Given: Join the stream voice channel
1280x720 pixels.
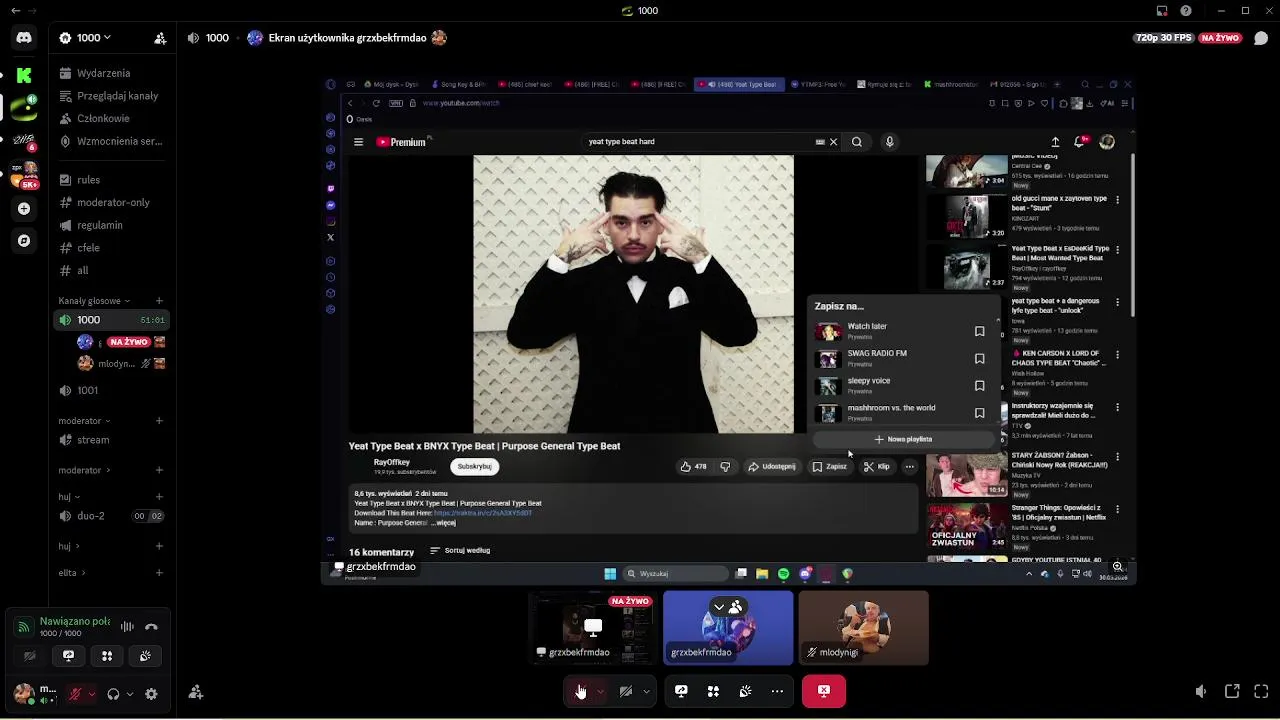Looking at the screenshot, I should (111, 440).
